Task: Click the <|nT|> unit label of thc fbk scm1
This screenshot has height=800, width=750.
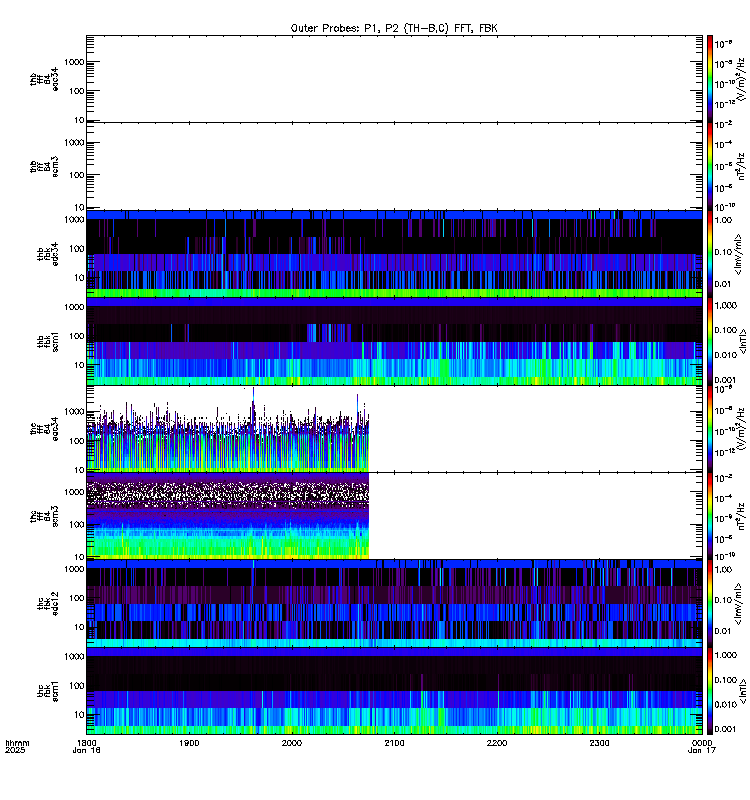Action: [743, 691]
